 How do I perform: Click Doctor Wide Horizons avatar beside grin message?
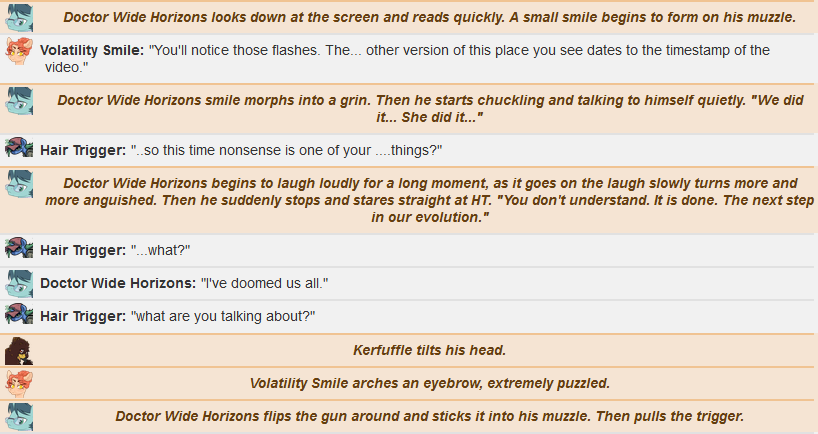point(19,101)
